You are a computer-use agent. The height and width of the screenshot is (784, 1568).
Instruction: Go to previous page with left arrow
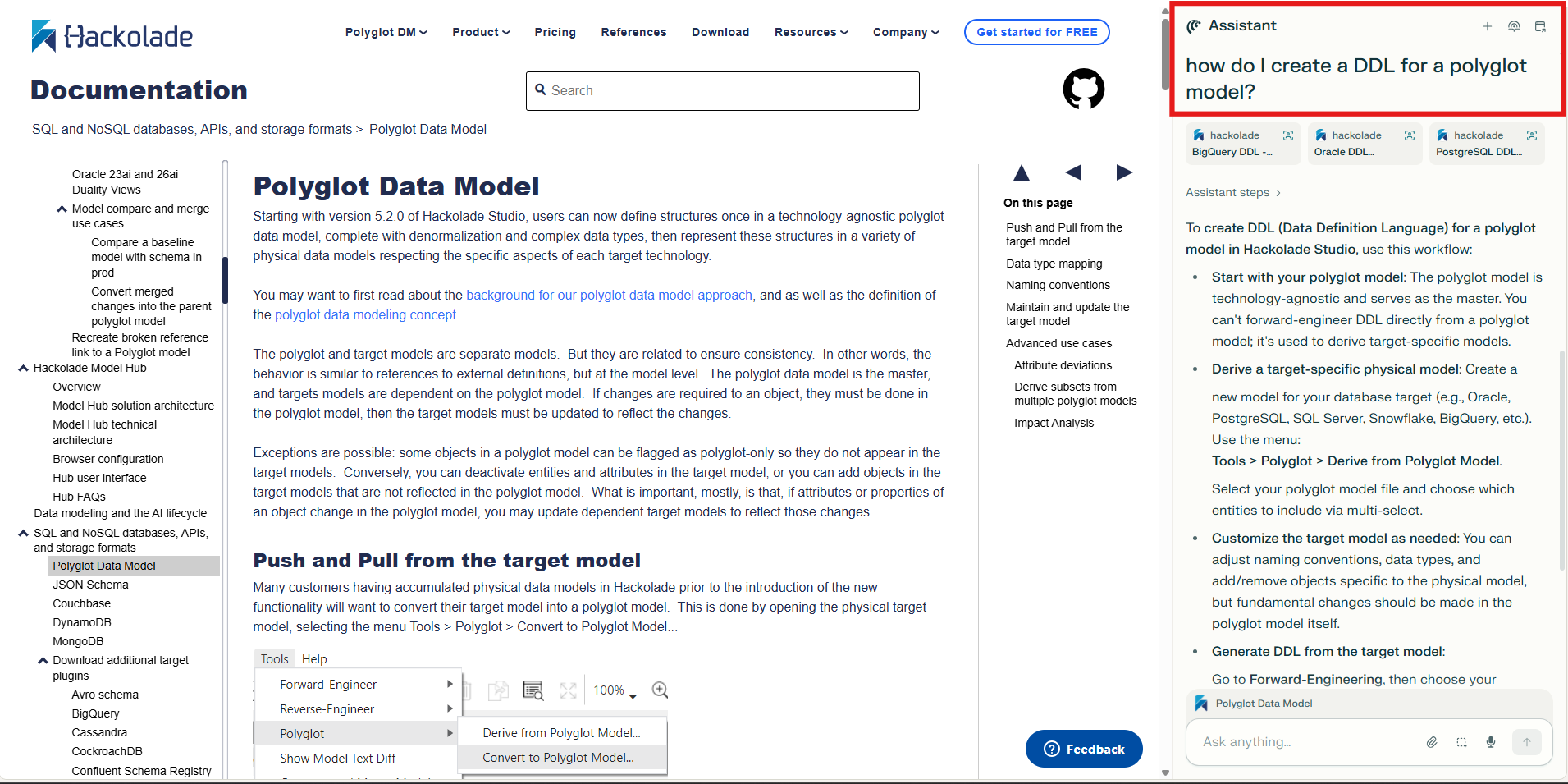click(x=1073, y=172)
